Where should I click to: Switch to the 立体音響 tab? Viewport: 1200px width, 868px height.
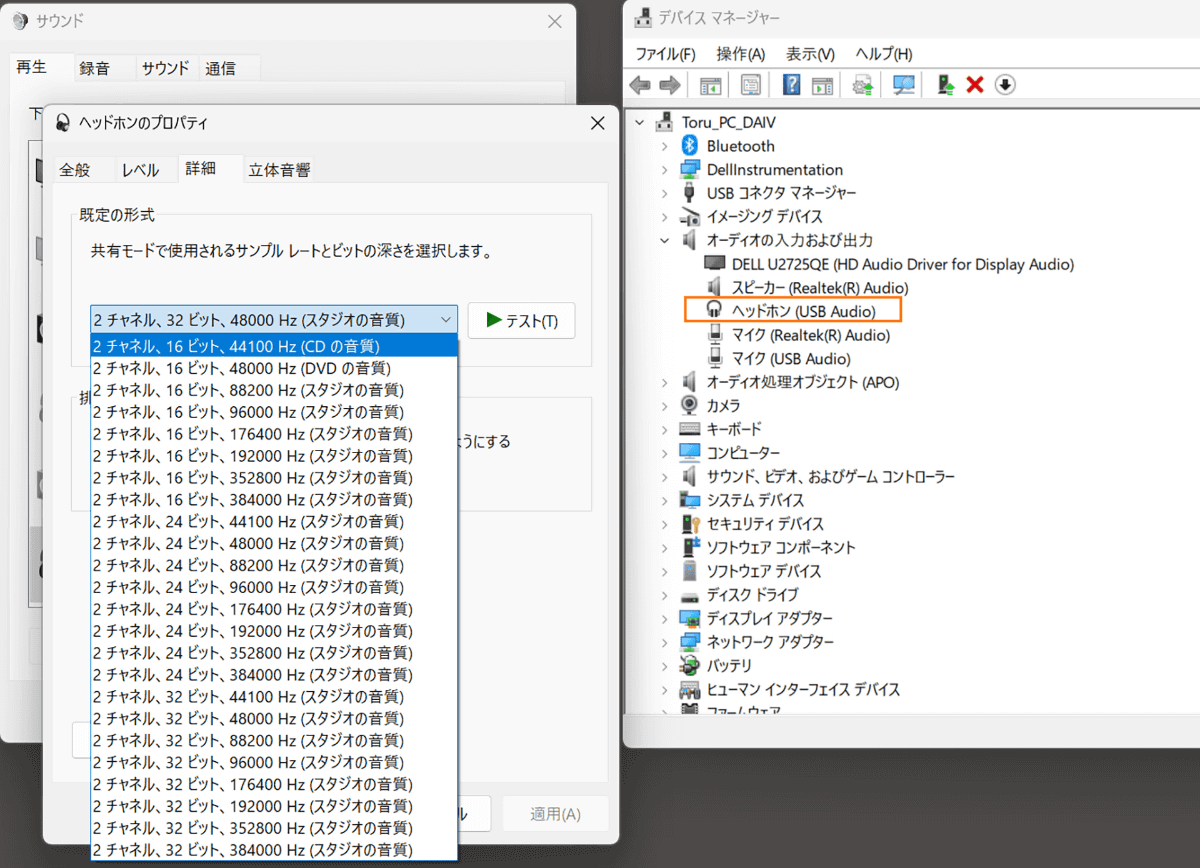(x=279, y=170)
